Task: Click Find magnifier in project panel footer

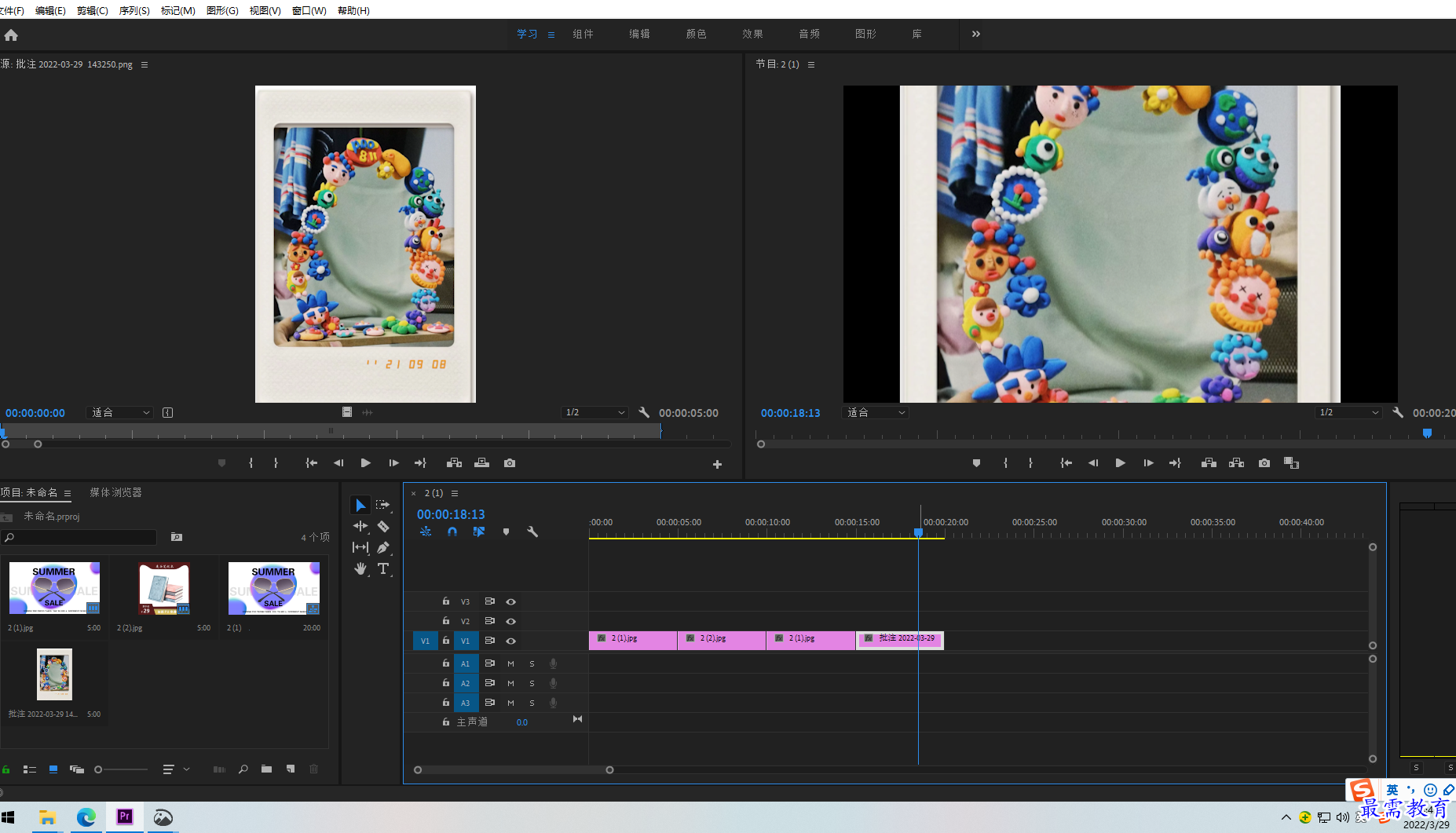Action: pyautogui.click(x=243, y=769)
